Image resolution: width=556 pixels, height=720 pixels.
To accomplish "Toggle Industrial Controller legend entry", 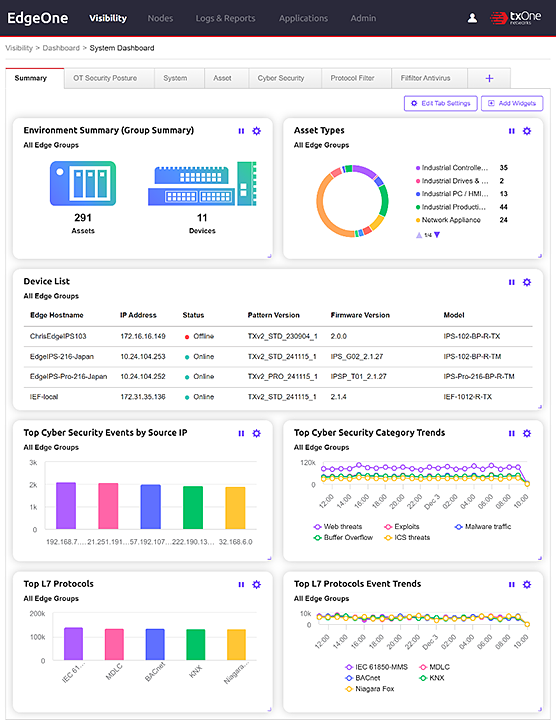I will tap(452, 168).
